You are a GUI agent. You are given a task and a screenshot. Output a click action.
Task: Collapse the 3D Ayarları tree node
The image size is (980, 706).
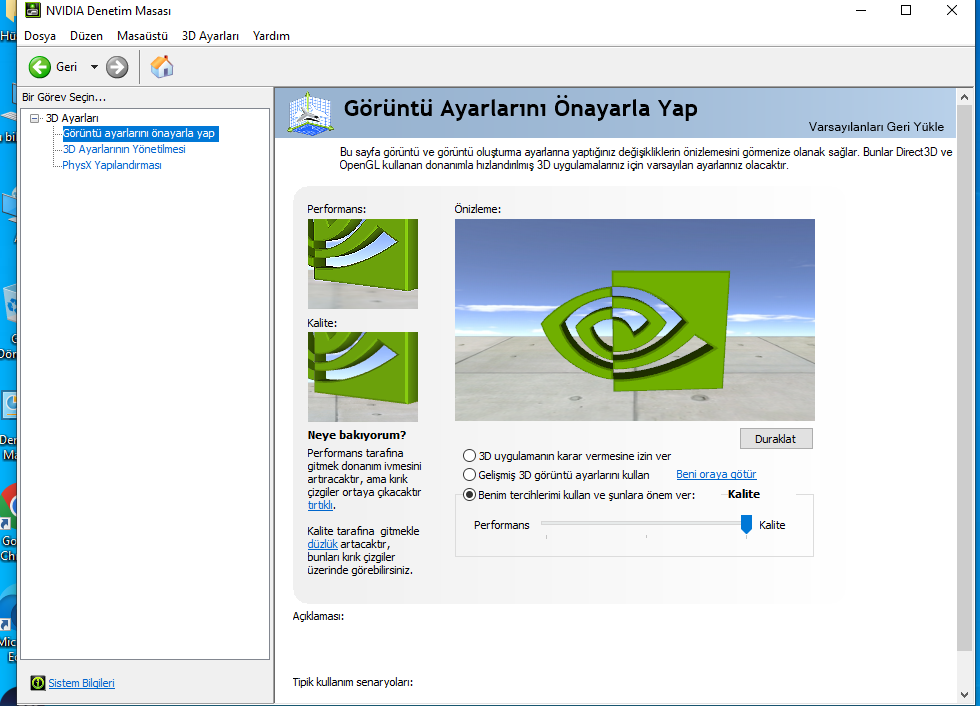34,118
